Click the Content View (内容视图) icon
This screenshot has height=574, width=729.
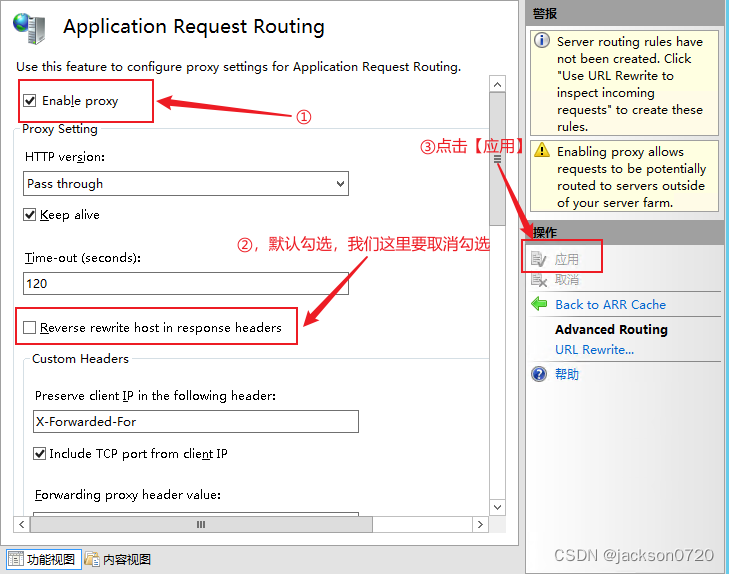(92, 559)
